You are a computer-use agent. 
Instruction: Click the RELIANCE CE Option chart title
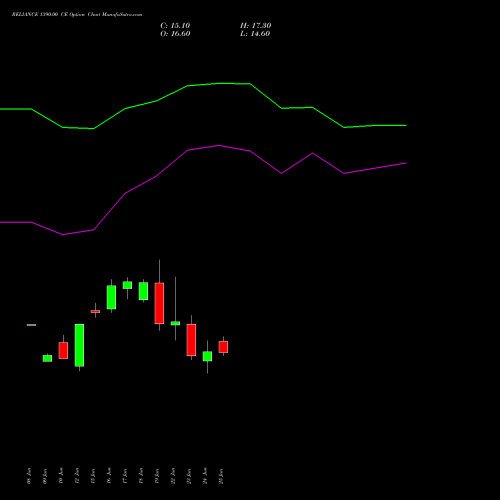pyautogui.click(x=77, y=15)
